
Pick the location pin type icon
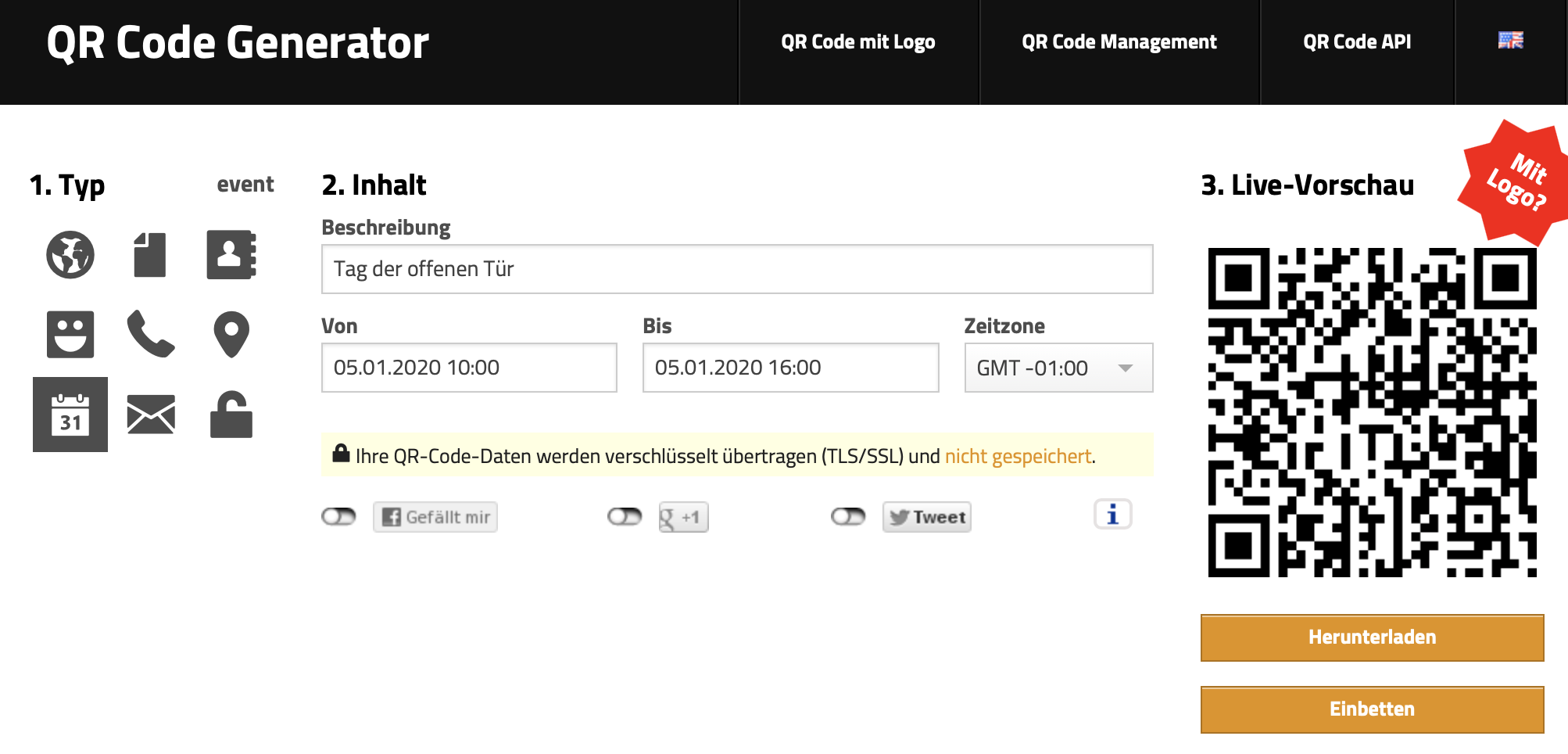pyautogui.click(x=230, y=335)
